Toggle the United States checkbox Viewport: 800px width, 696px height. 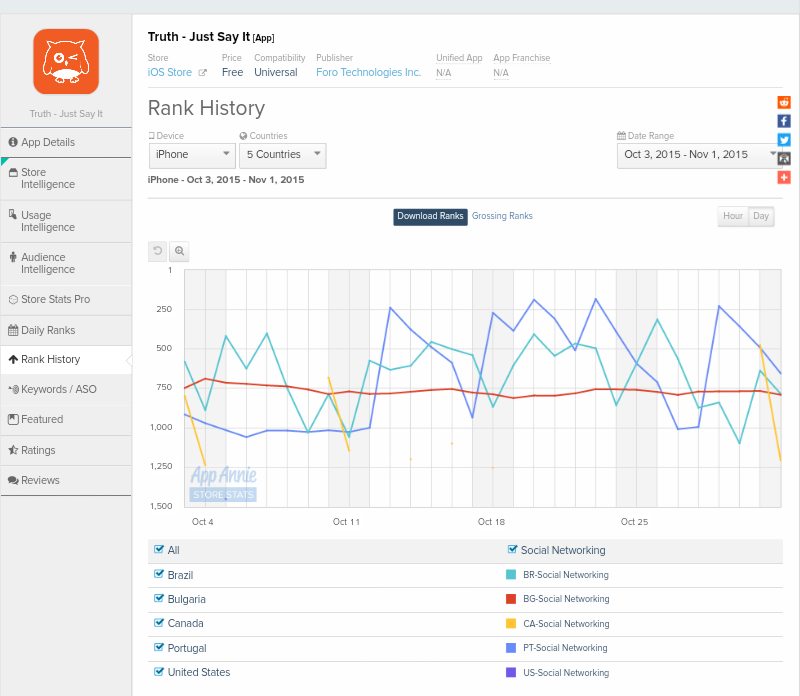coord(159,672)
